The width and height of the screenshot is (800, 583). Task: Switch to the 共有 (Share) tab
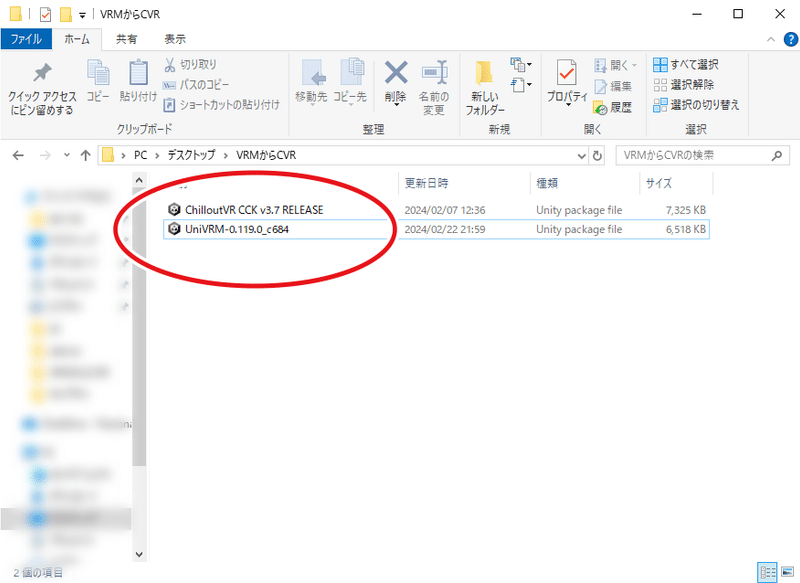point(126,39)
